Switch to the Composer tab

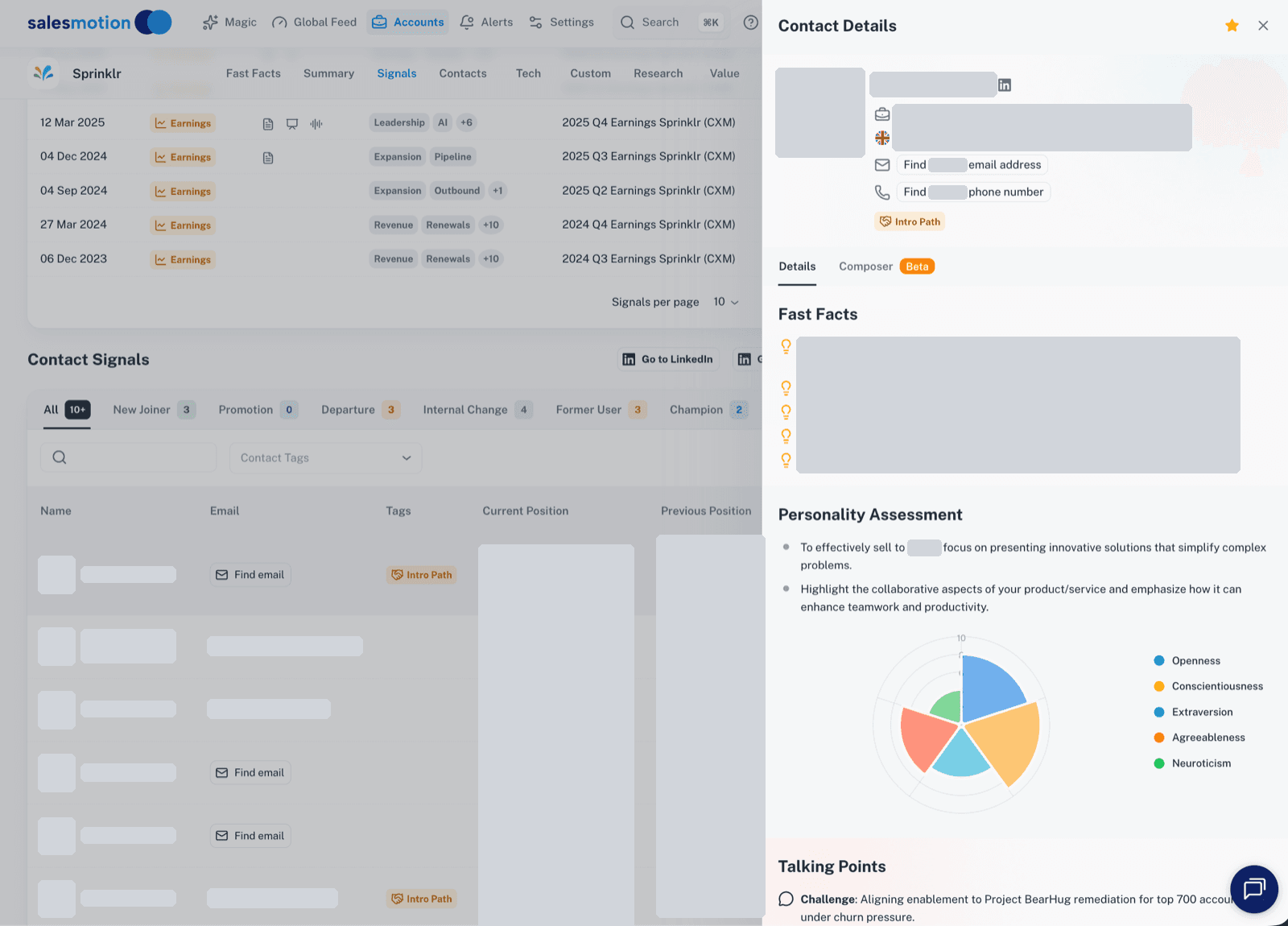click(886, 267)
